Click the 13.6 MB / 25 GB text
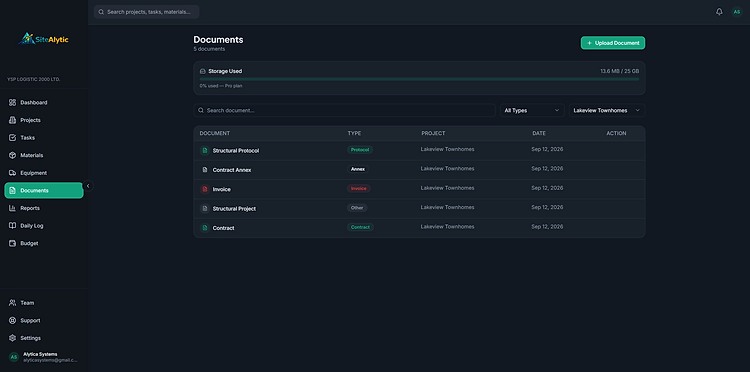The height and width of the screenshot is (372, 750). pyautogui.click(x=620, y=71)
